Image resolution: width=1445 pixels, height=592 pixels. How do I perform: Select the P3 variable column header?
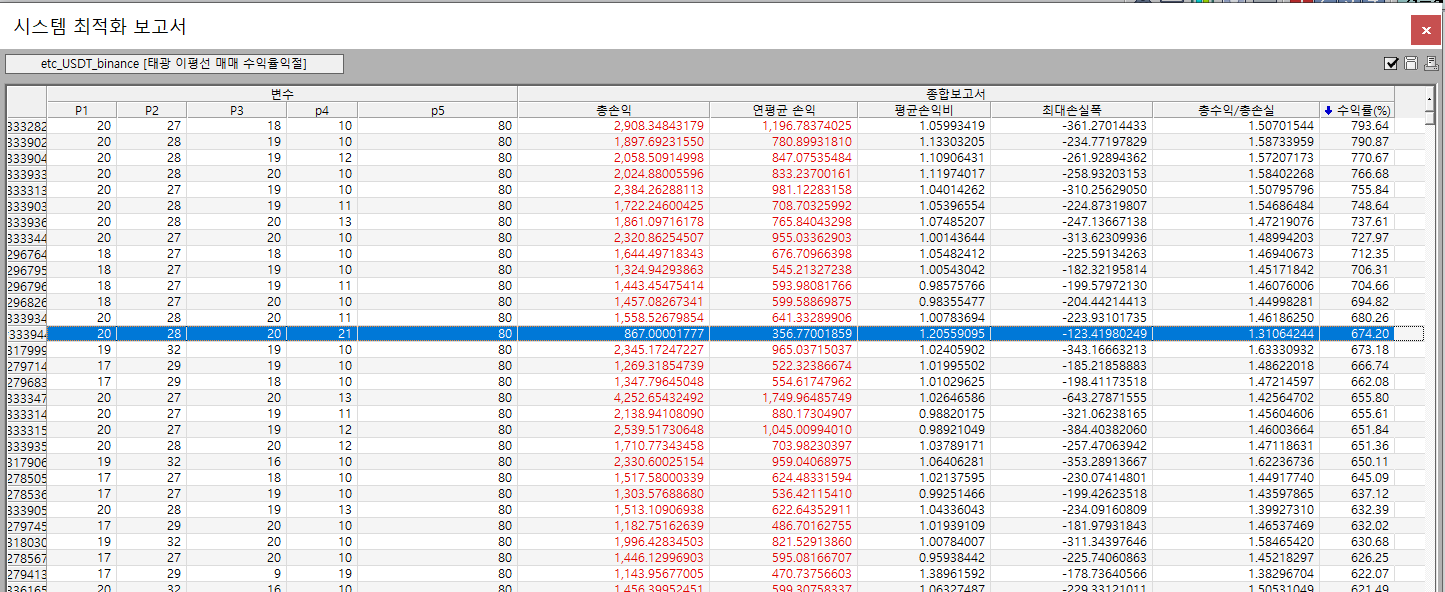(x=236, y=110)
